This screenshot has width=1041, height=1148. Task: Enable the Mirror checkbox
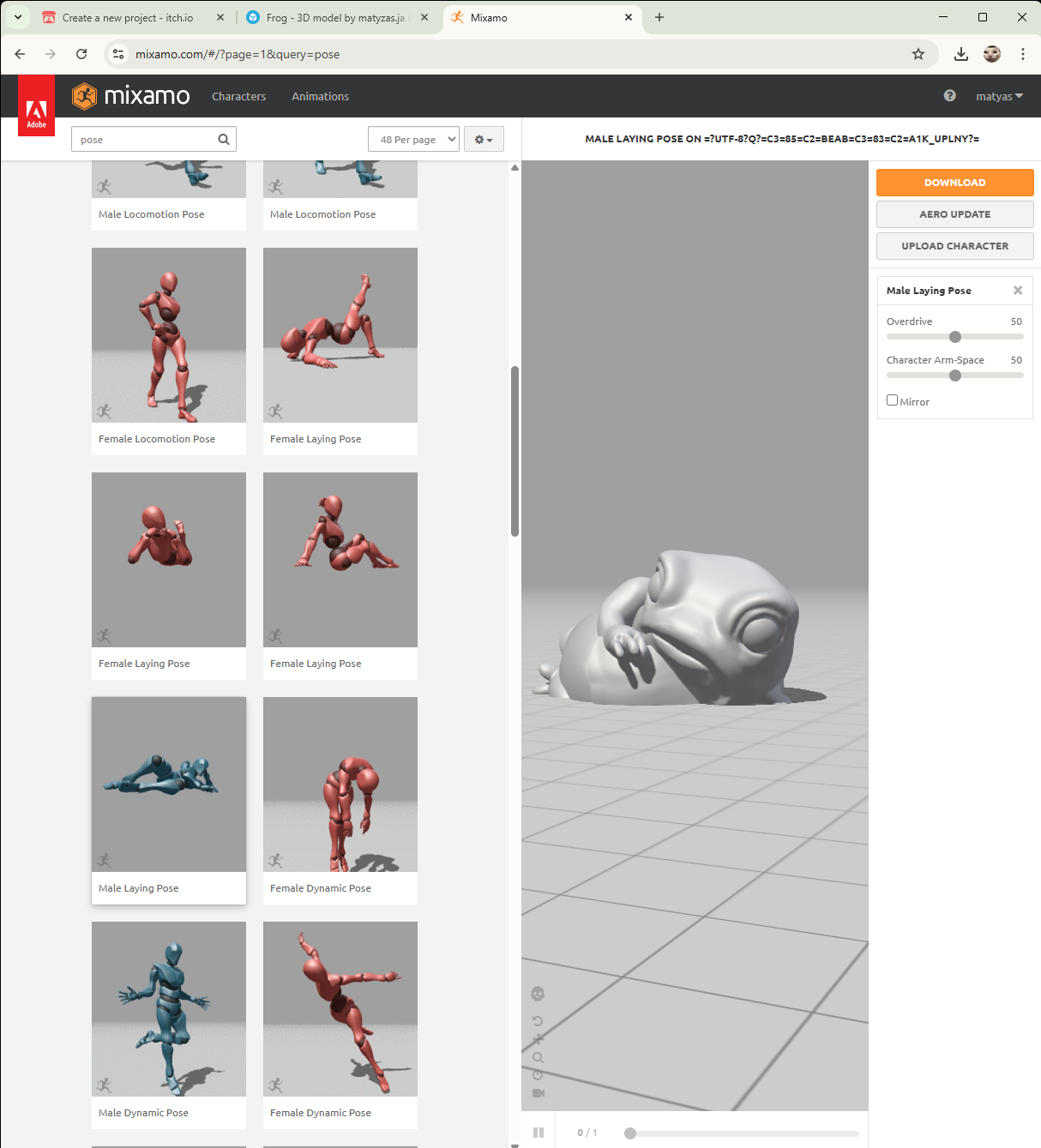click(x=892, y=400)
